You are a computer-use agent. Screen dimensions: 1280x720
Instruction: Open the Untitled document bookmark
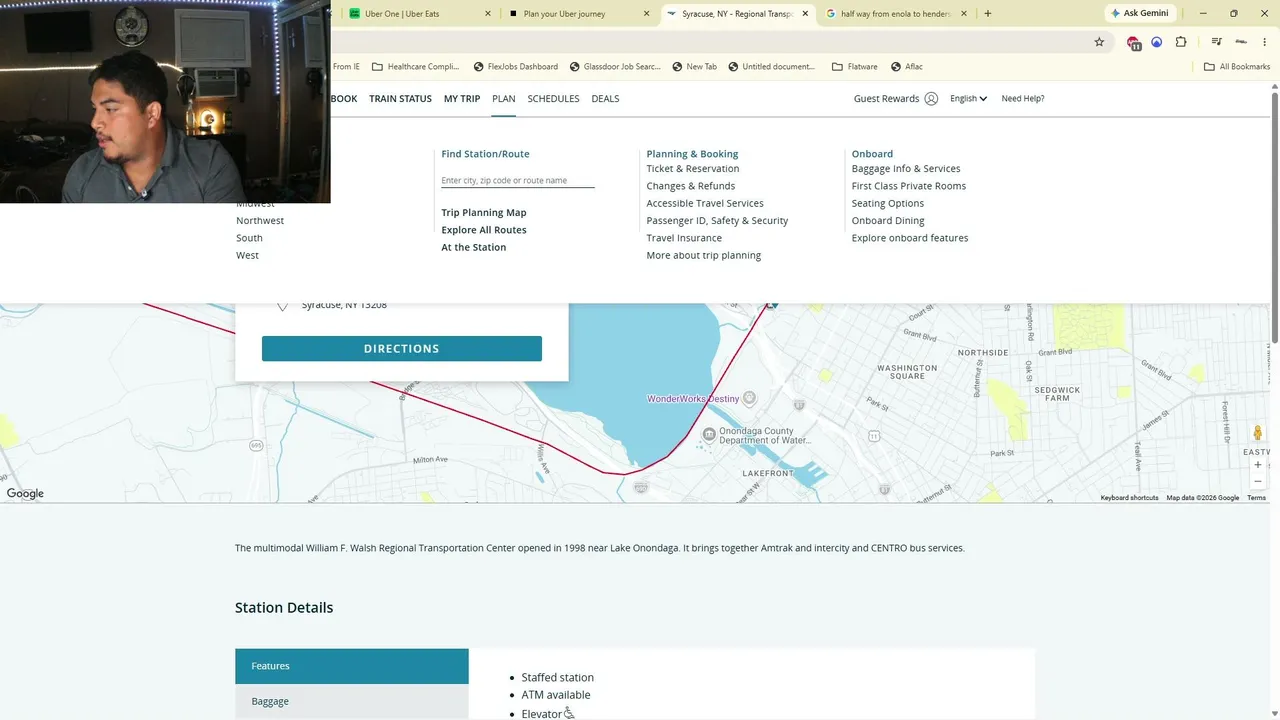point(771,67)
